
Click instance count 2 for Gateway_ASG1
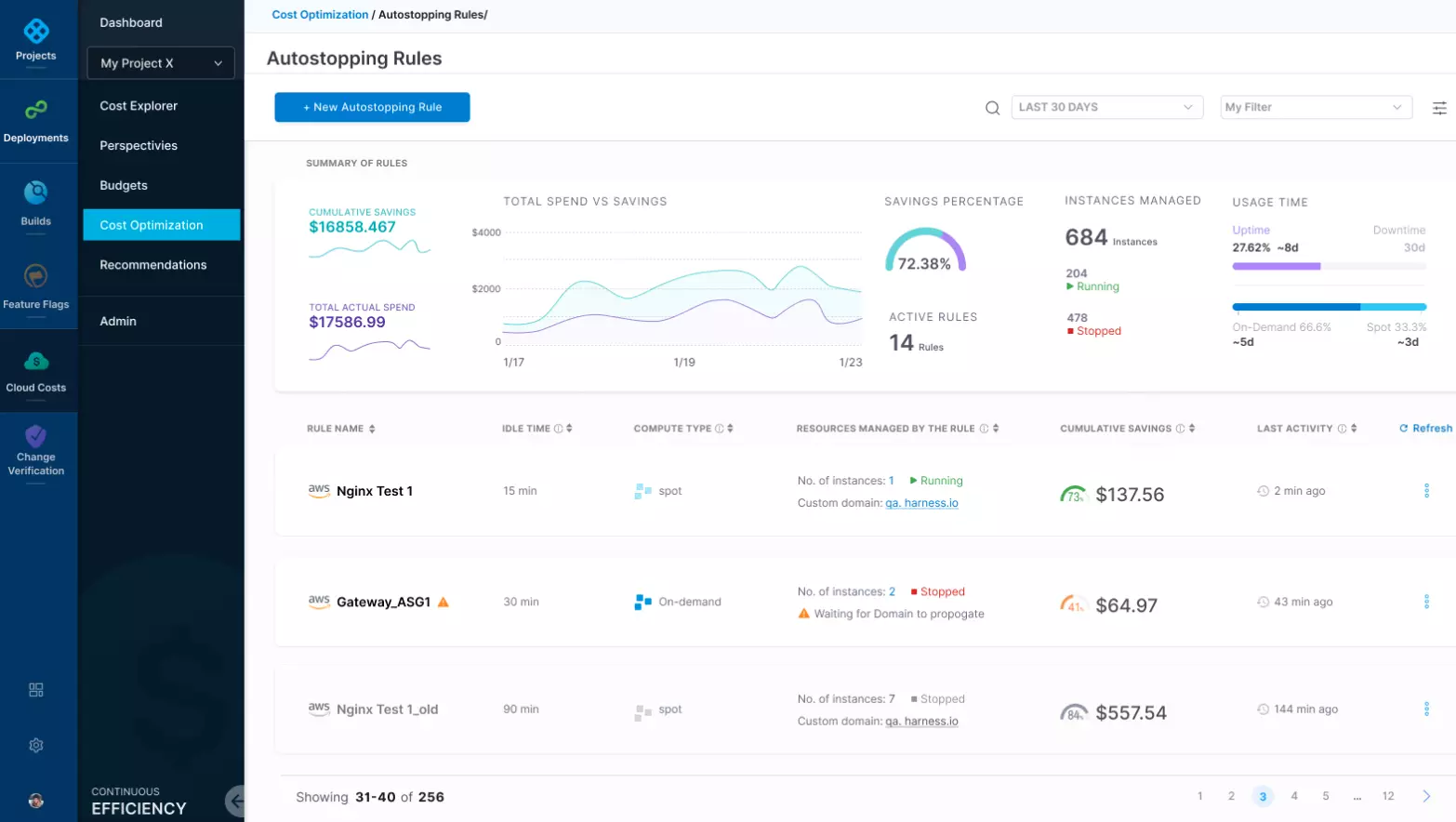coord(892,591)
